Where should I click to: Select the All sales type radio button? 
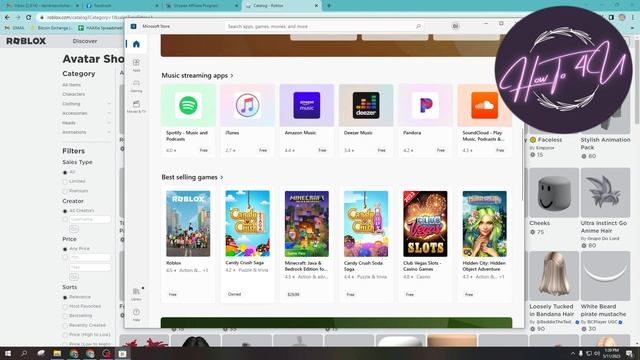click(x=65, y=172)
